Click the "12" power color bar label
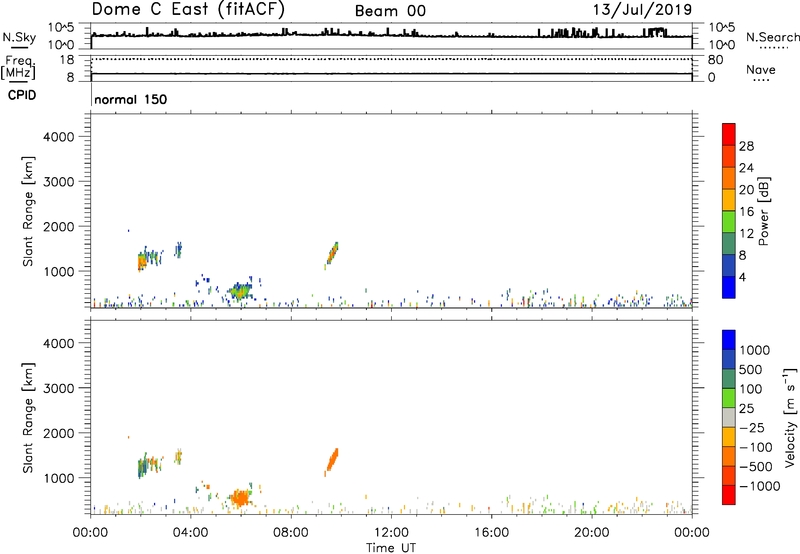Image resolution: width=800 pixels, height=554 pixels. (x=746, y=234)
